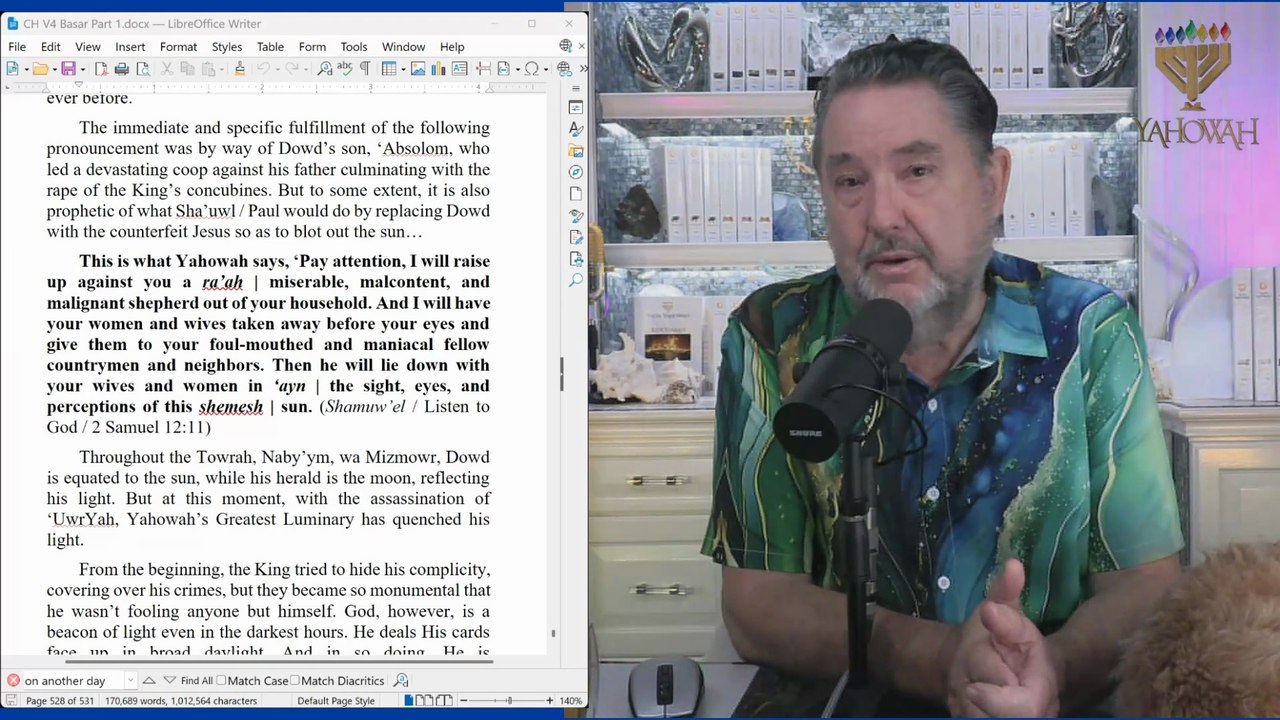Click the Insert Special Character omega icon

click(x=531, y=69)
